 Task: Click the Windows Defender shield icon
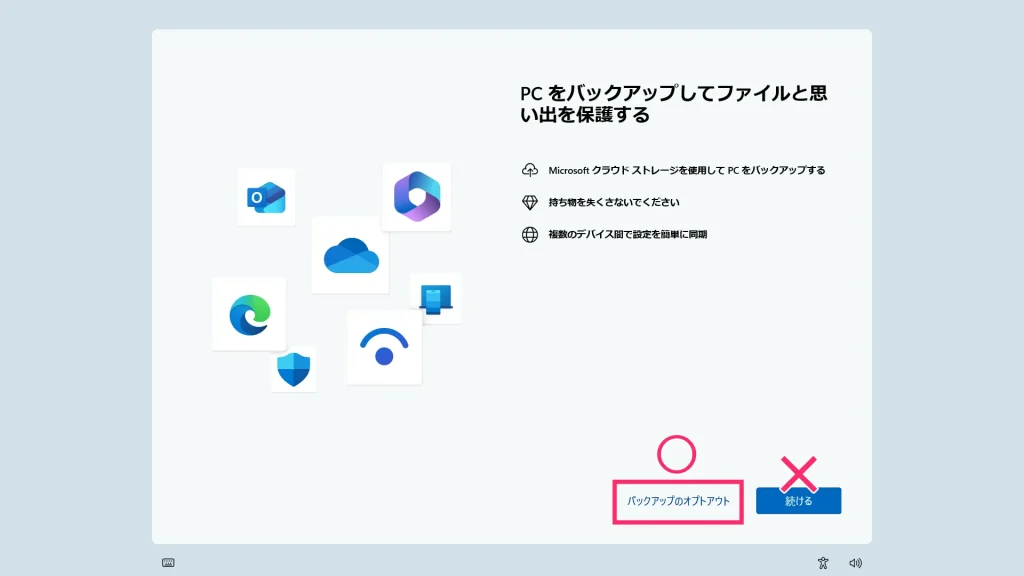tap(294, 370)
